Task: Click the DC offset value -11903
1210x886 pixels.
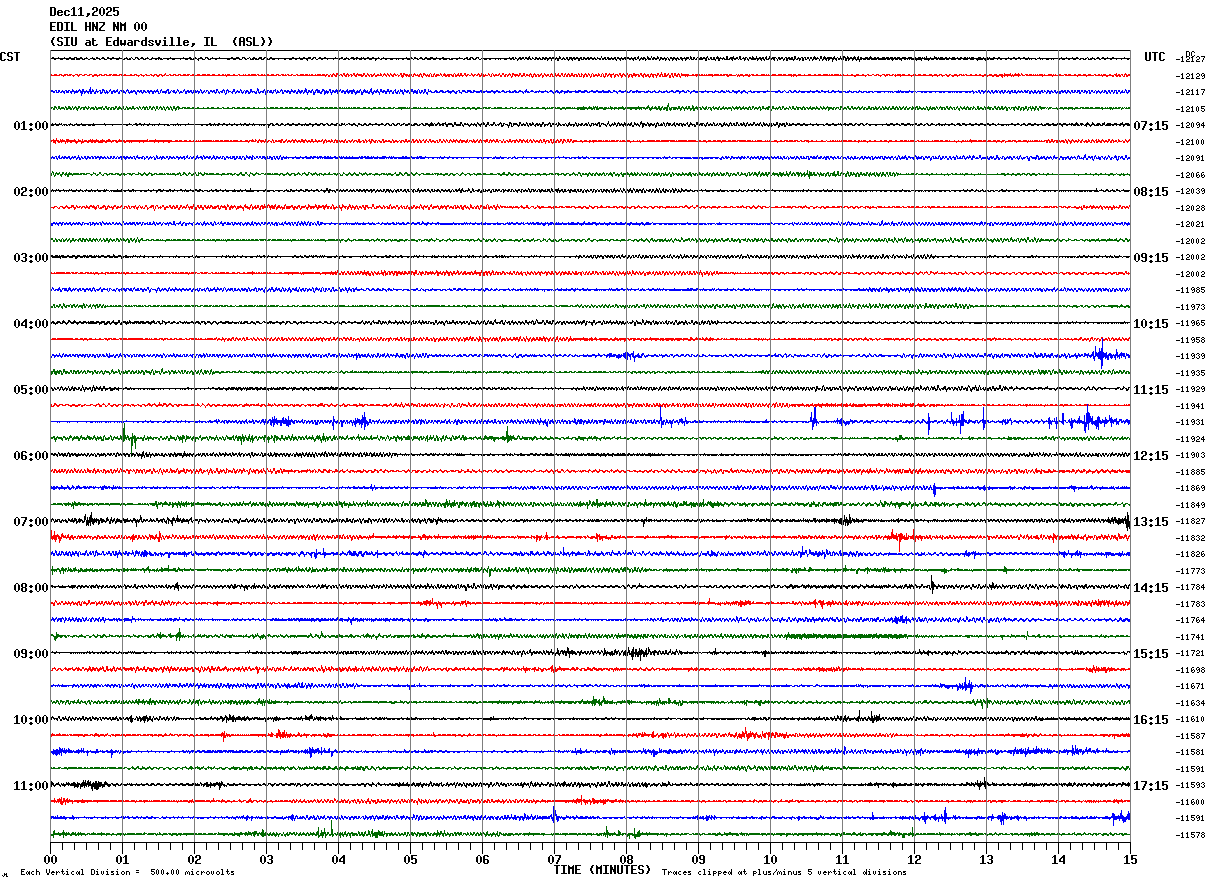Action: [1190, 455]
